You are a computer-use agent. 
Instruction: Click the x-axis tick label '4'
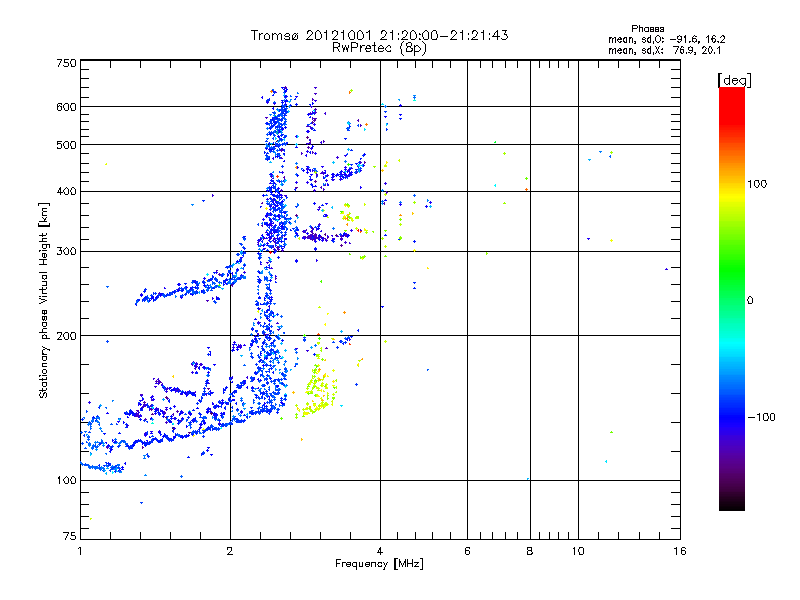(x=380, y=551)
